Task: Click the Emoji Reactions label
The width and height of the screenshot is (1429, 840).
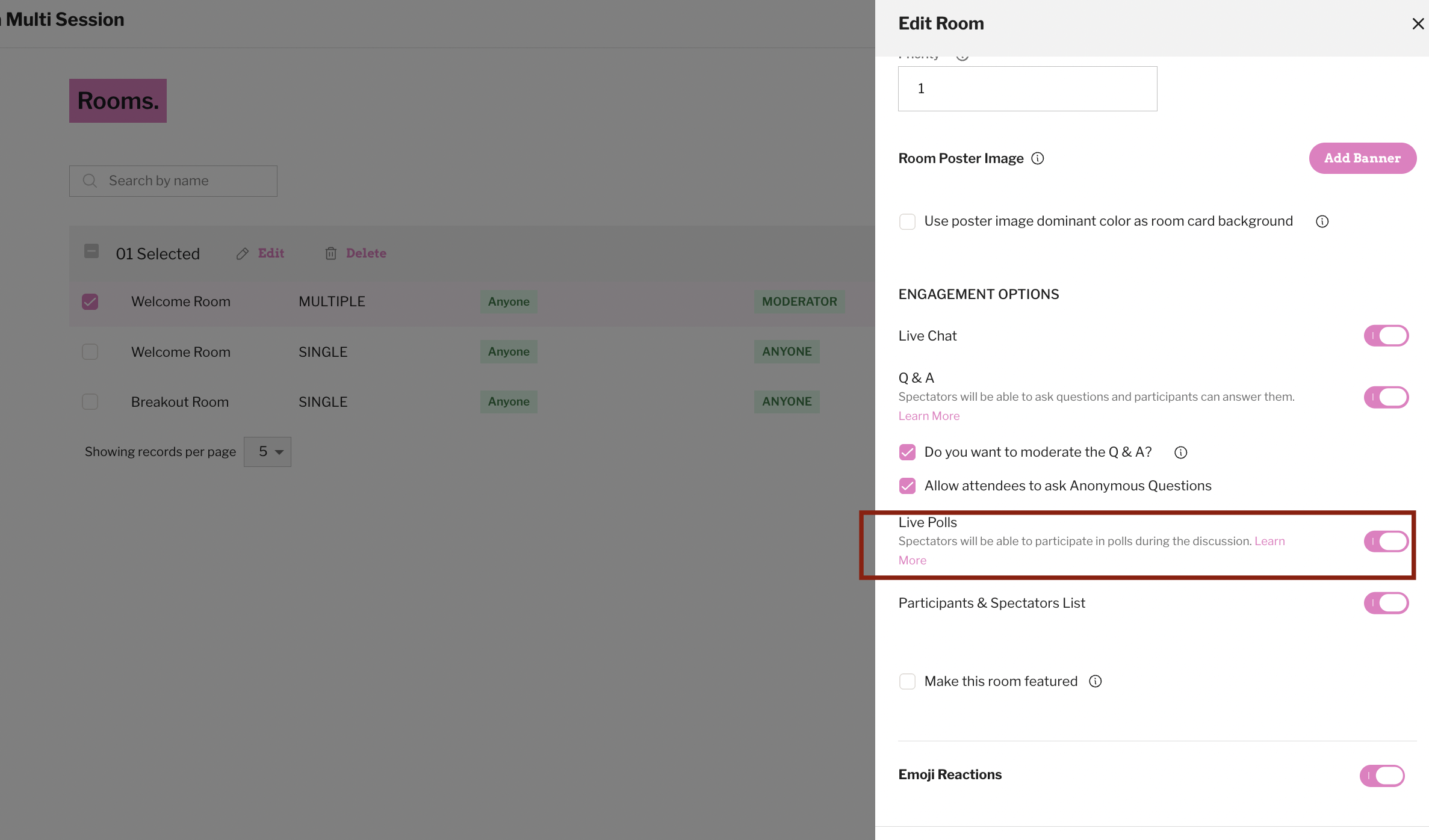Action: coord(949,774)
